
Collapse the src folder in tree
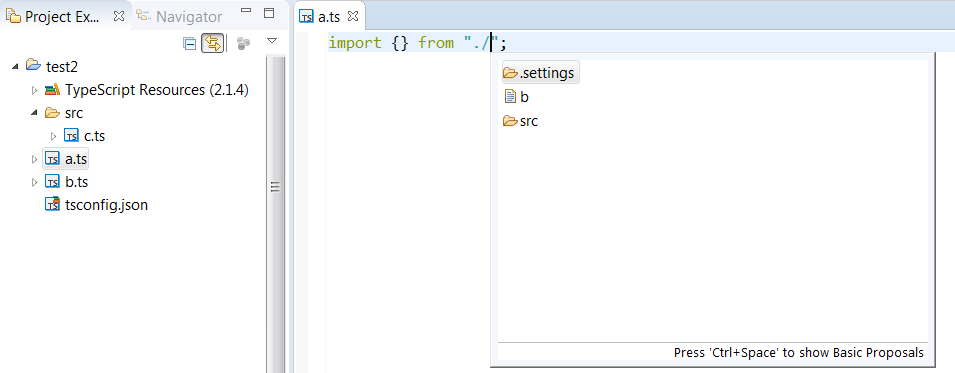tap(35, 113)
